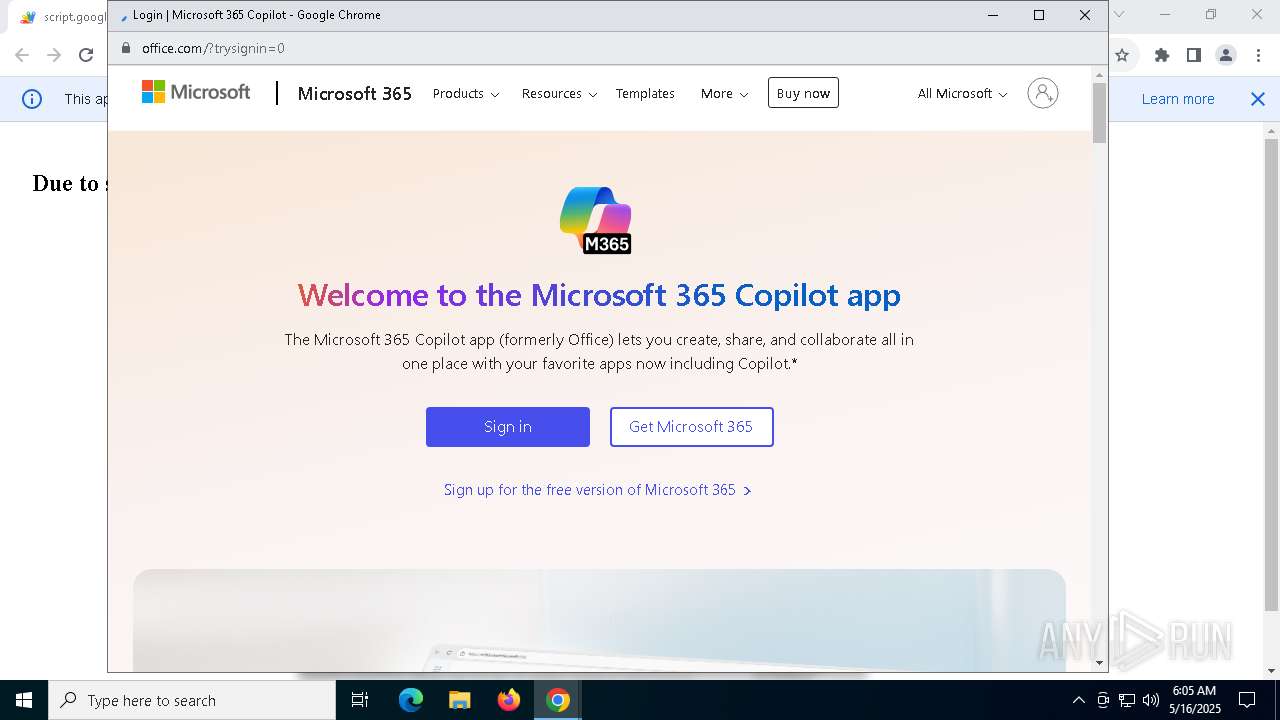
Task: Maximize the Login popup window
Action: click(1039, 15)
